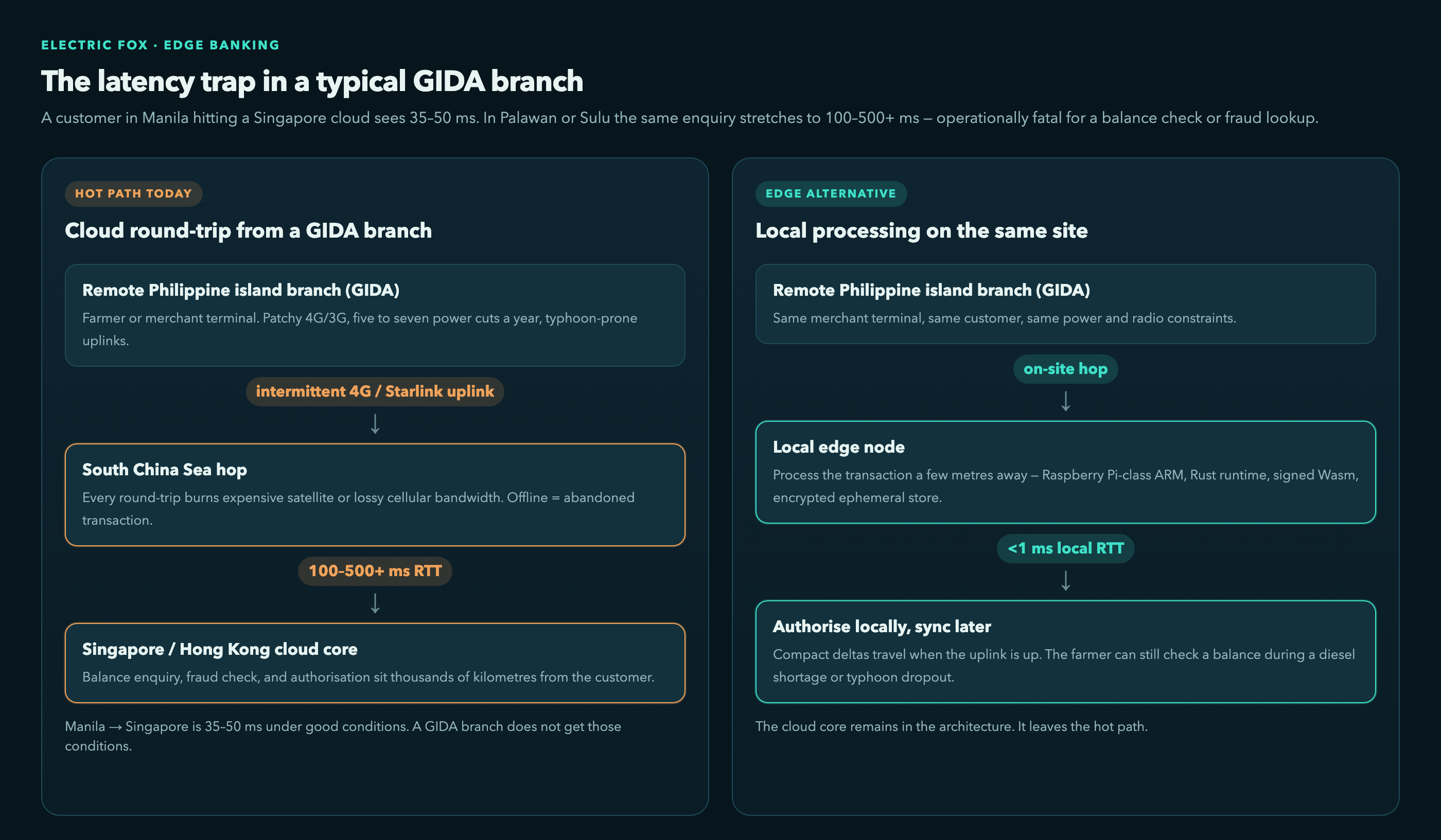This screenshot has width=1441, height=840.
Task: Click the arrow beneath '<1 ms local RTT'
Action: point(1065,581)
